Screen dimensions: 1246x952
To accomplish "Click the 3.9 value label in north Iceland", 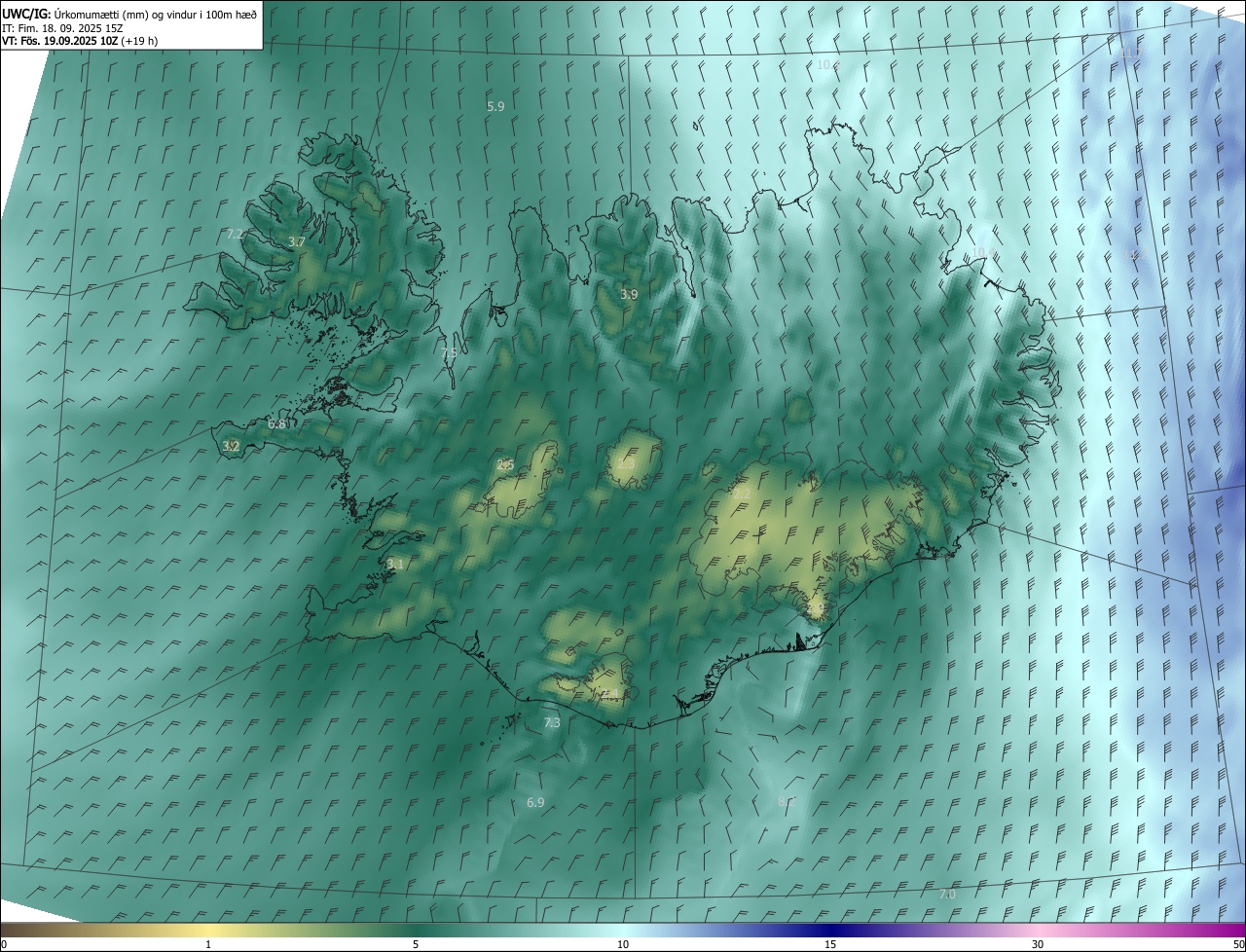I will tap(630, 294).
